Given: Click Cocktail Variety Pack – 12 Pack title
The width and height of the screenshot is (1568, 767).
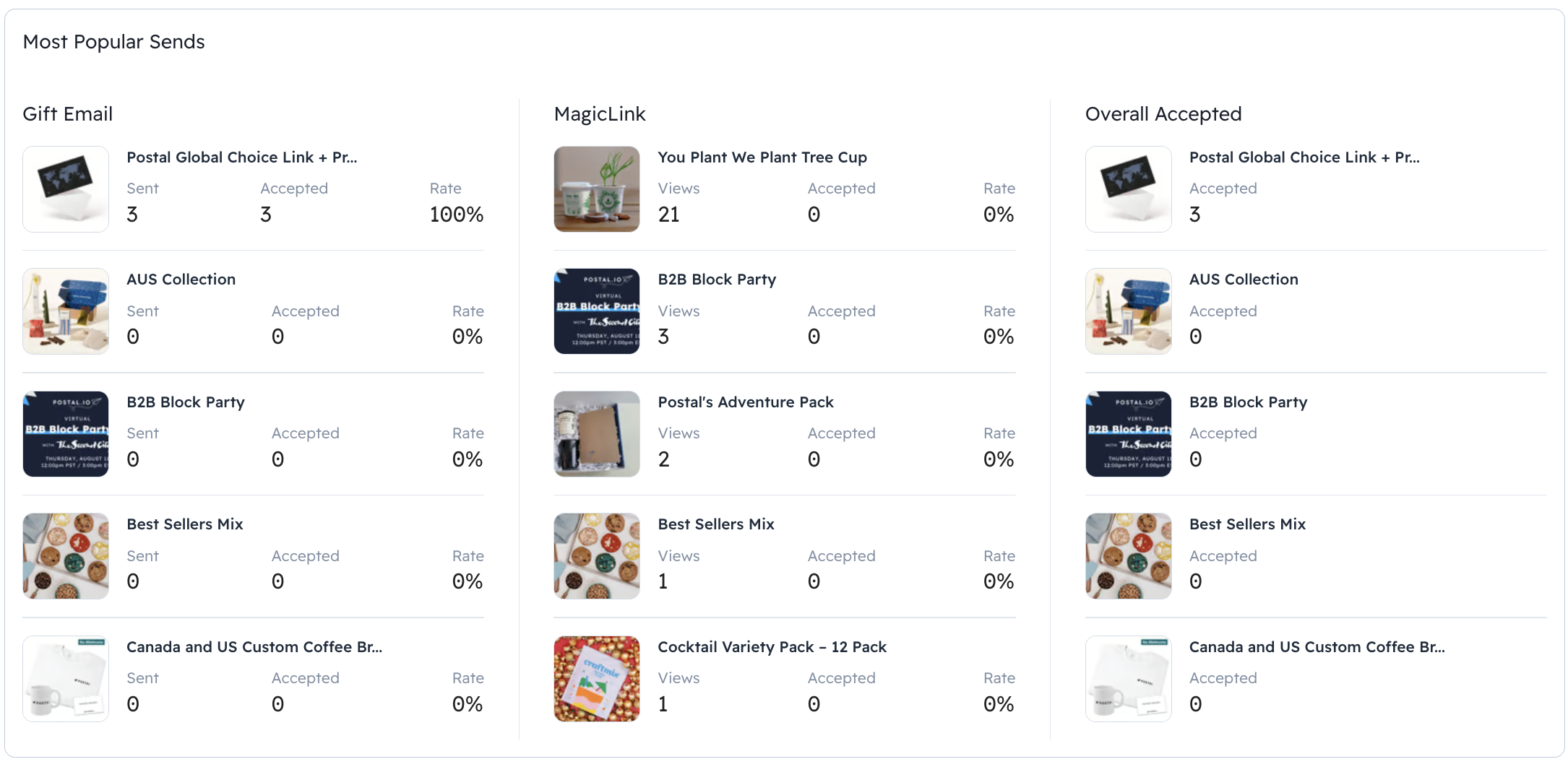Looking at the screenshot, I should [x=772, y=647].
